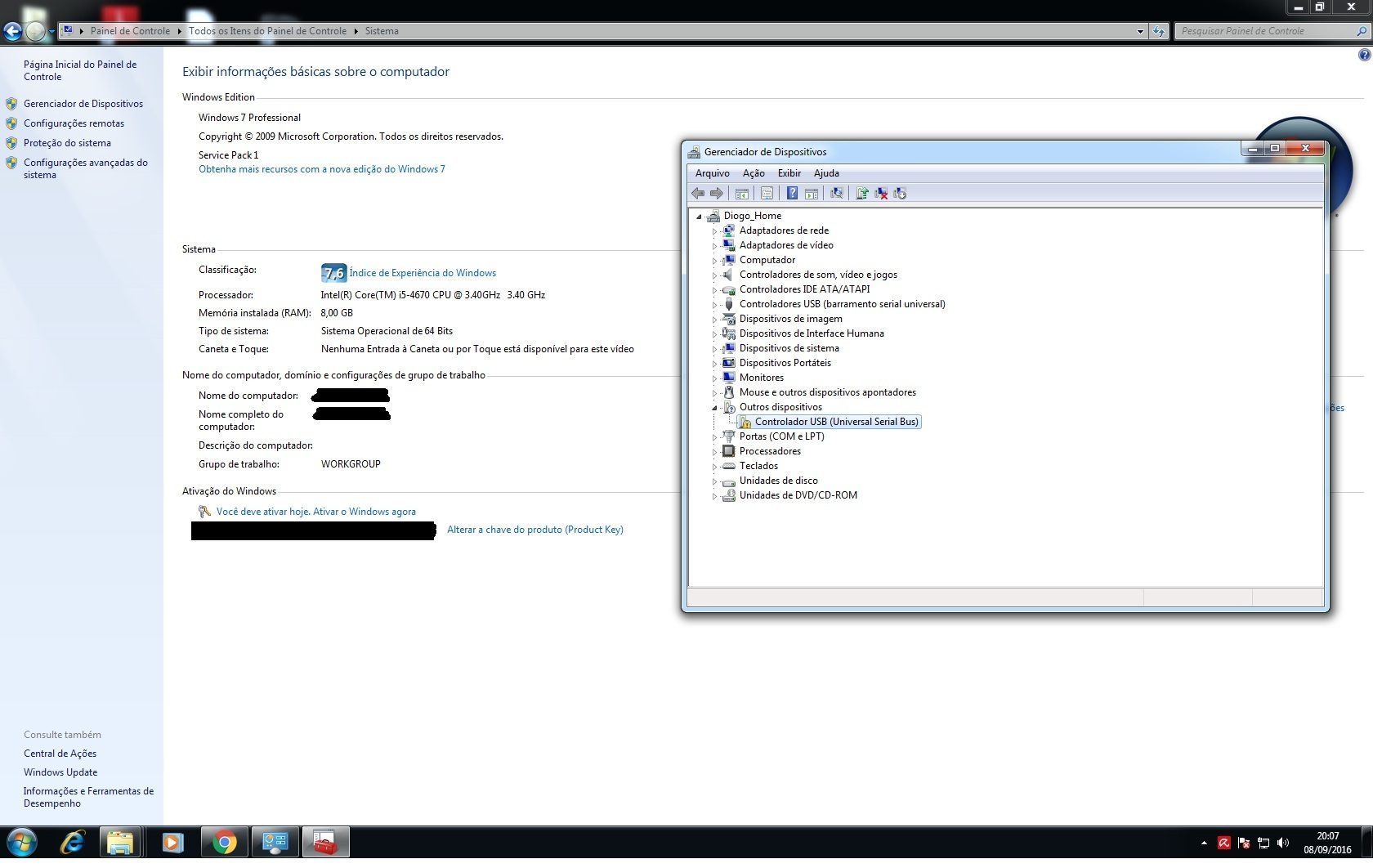Click the Device Manager toolbox taskbar button
Screen dimensions: 1373x868
click(325, 842)
